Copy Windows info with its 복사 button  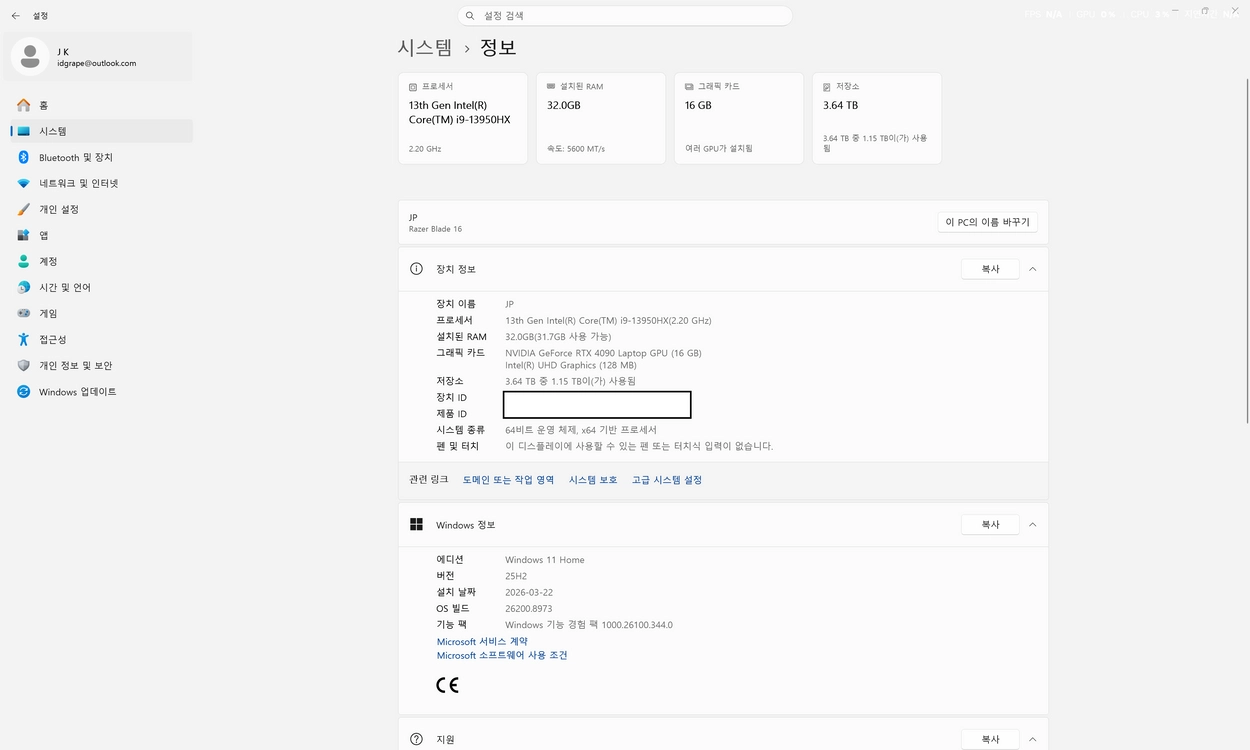(990, 524)
